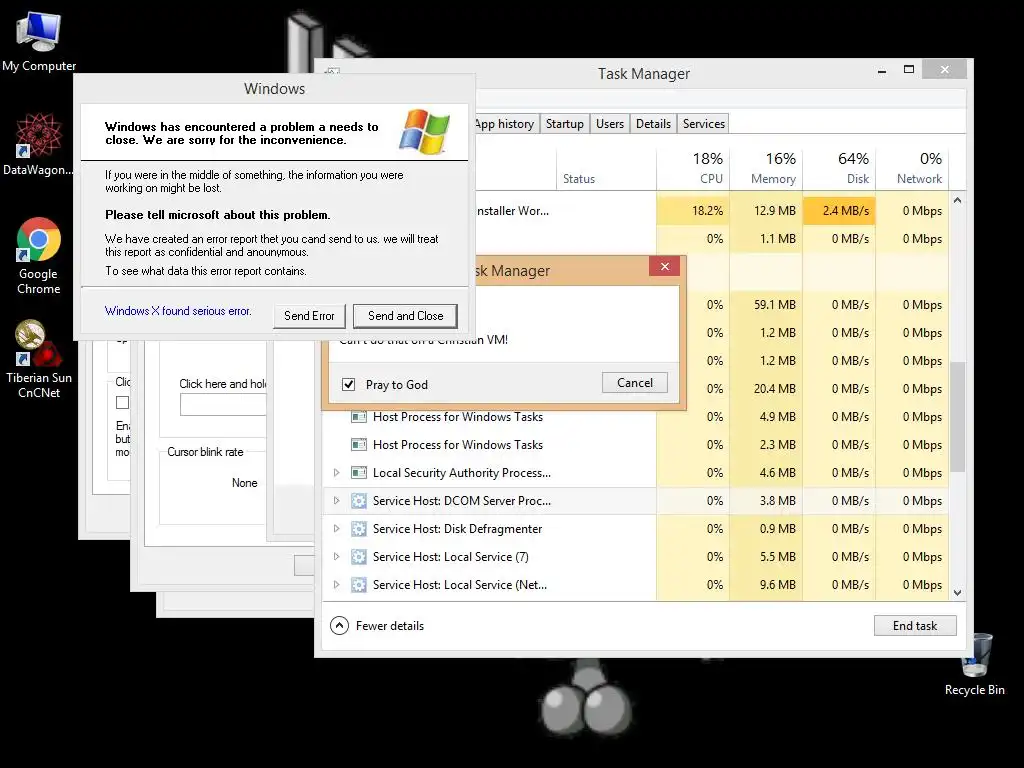1024x768 pixels.
Task: Click the Service Host: Local Service (Net... gear icon
Action: 359,585
